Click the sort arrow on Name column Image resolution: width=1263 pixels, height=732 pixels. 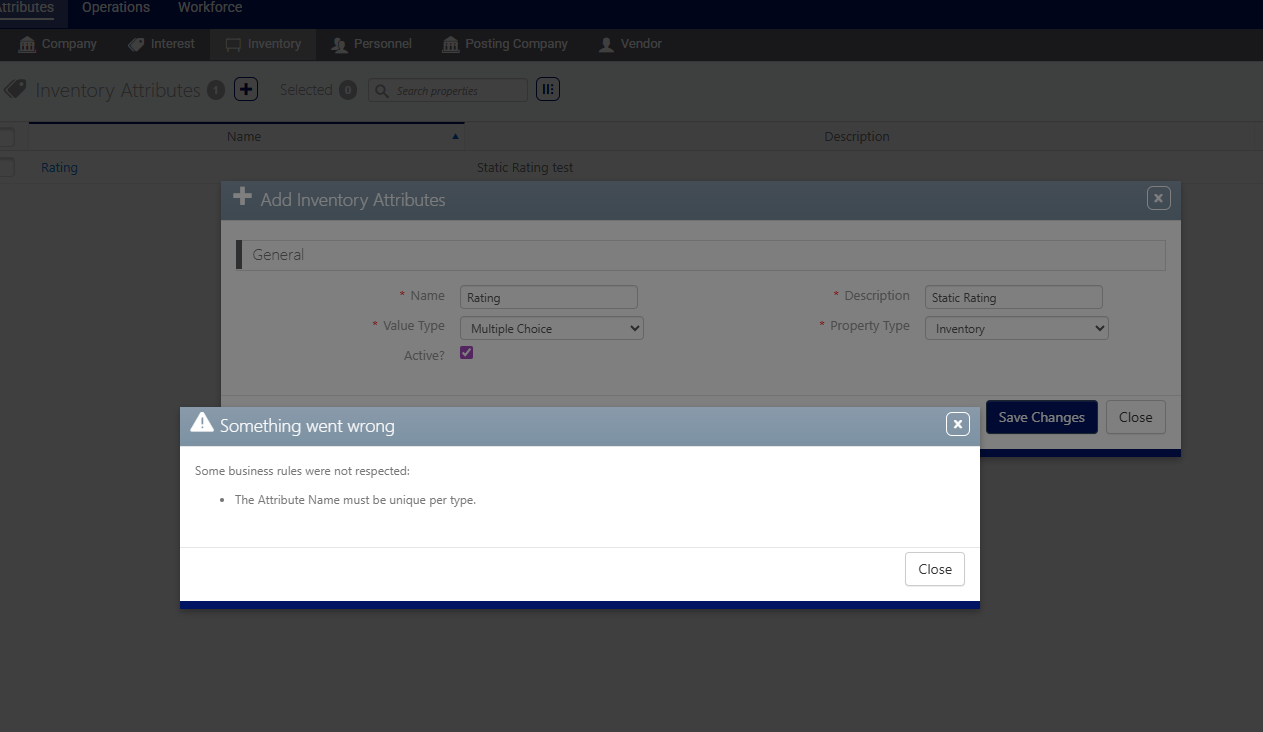[456, 136]
